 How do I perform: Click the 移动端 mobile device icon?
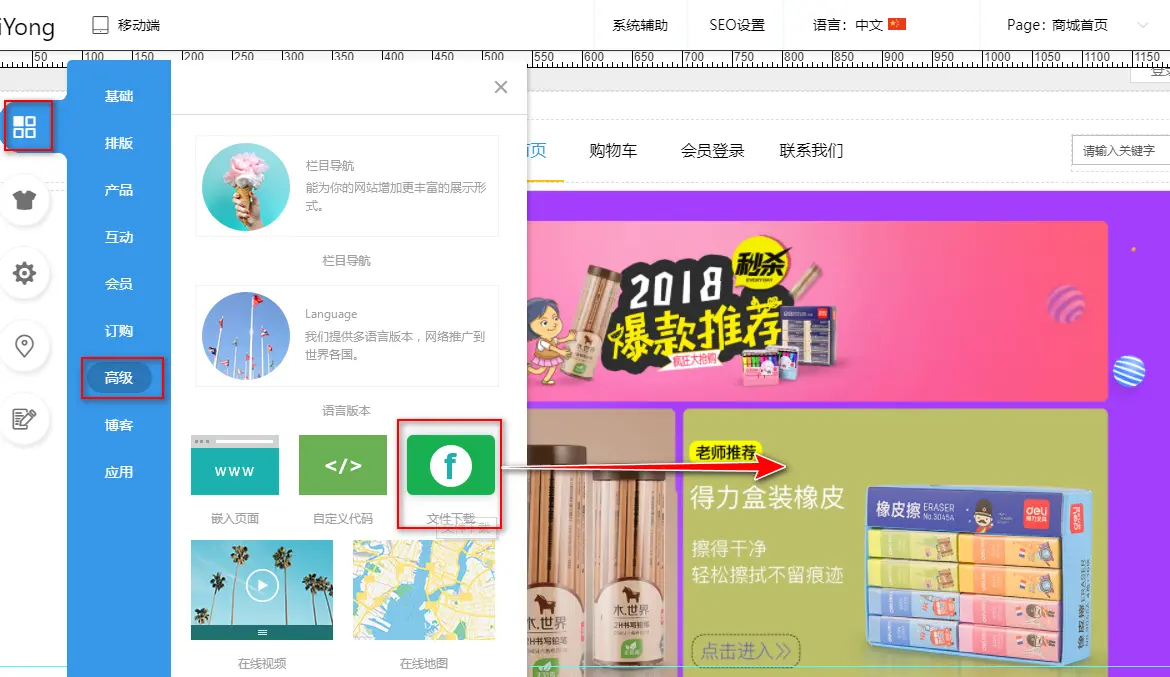pyautogui.click(x=100, y=25)
